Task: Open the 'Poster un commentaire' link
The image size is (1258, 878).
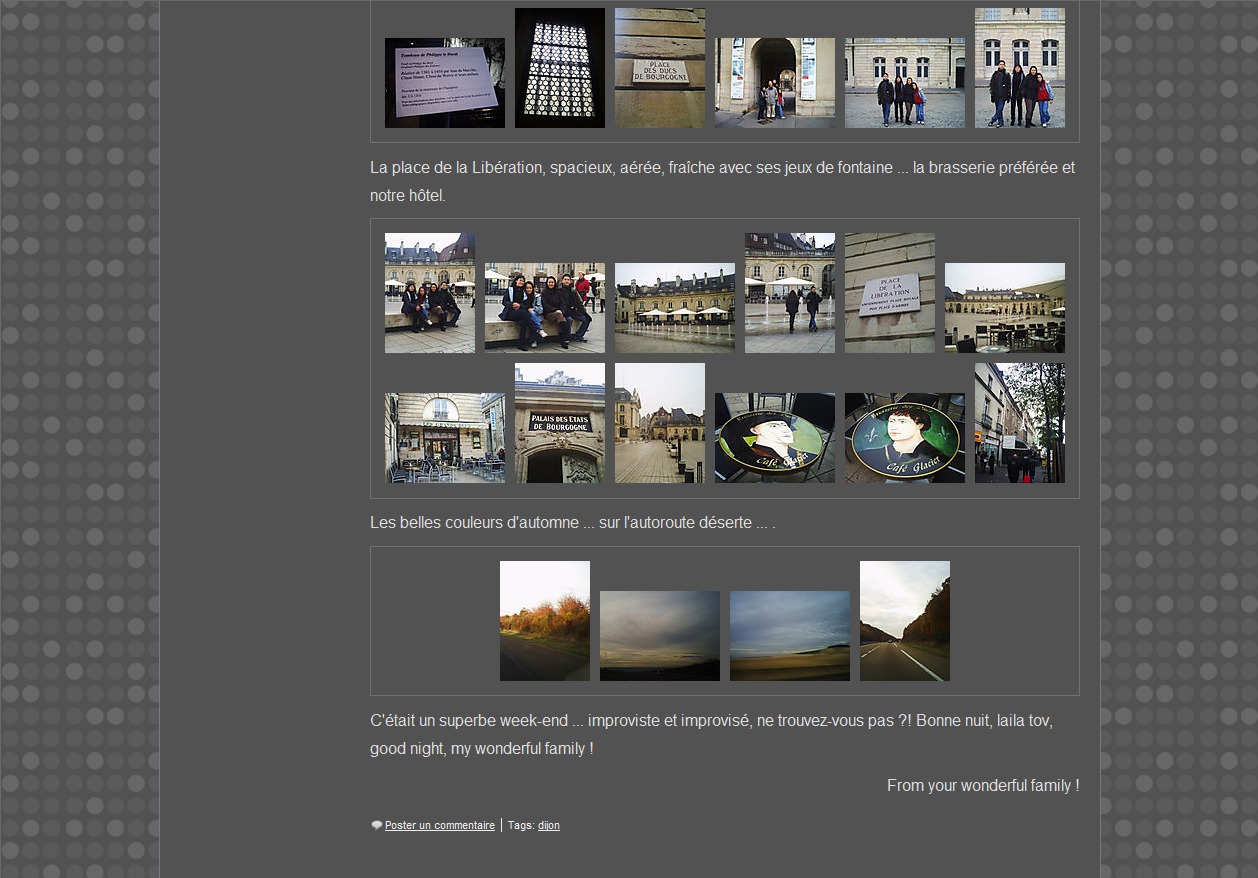Action: tap(439, 826)
